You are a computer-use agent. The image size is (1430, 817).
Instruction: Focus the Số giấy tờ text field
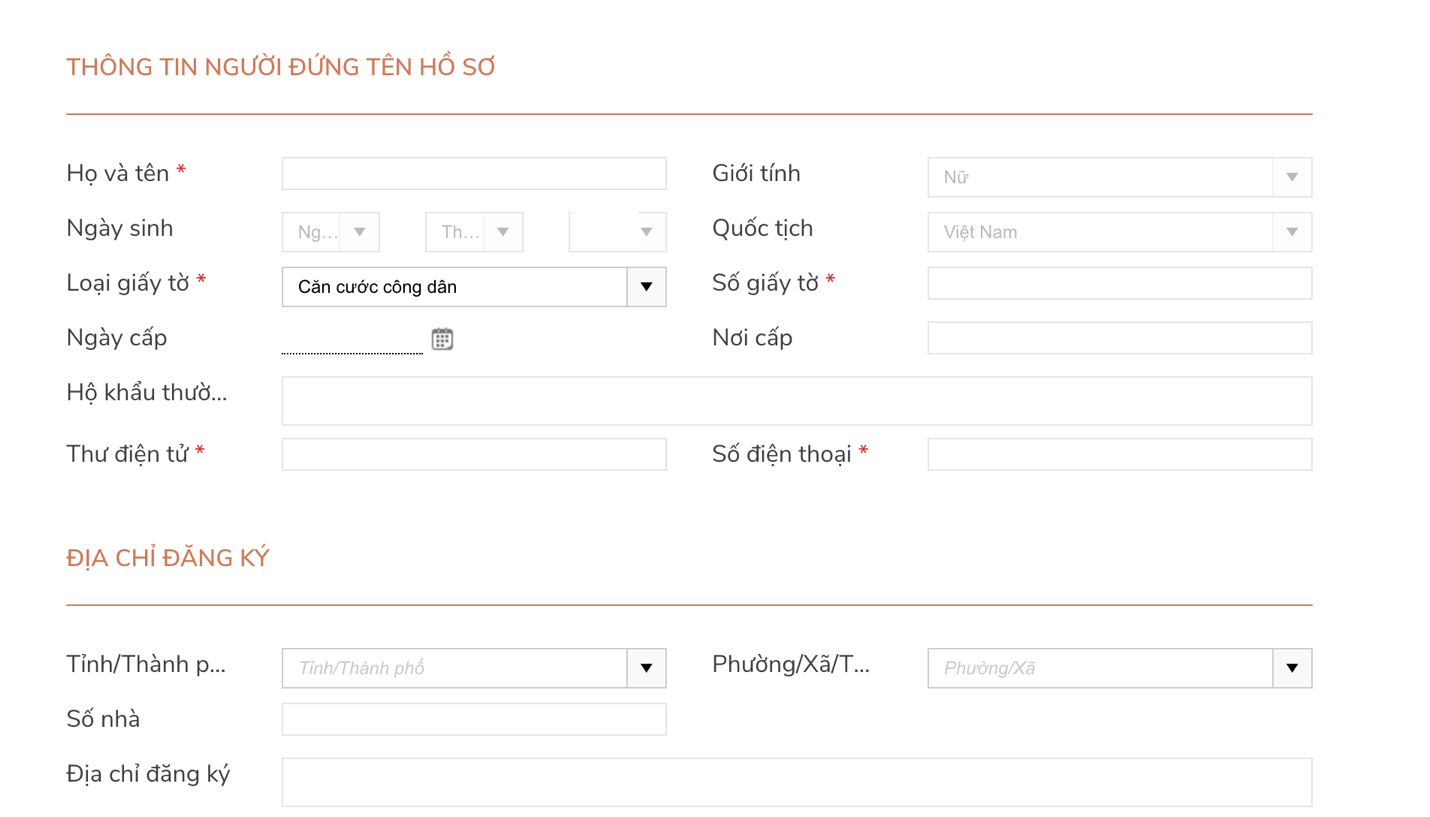(1118, 284)
